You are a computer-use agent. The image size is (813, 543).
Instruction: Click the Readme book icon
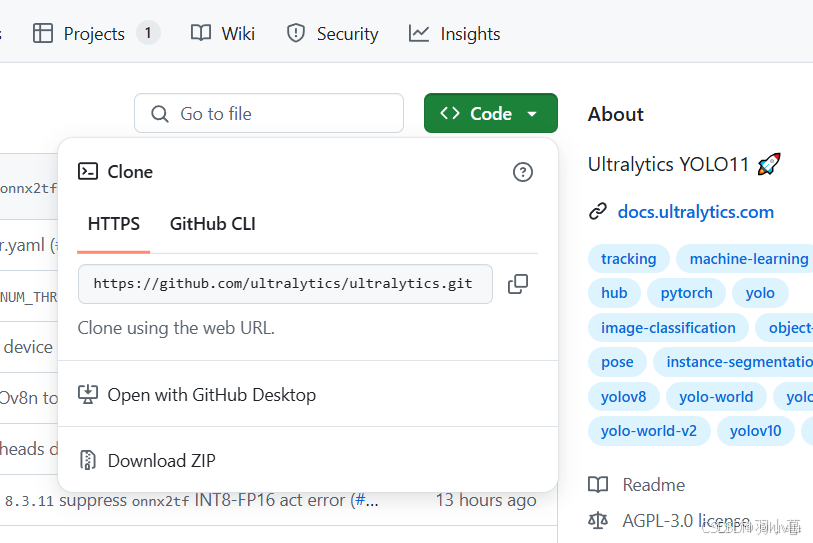pos(598,485)
